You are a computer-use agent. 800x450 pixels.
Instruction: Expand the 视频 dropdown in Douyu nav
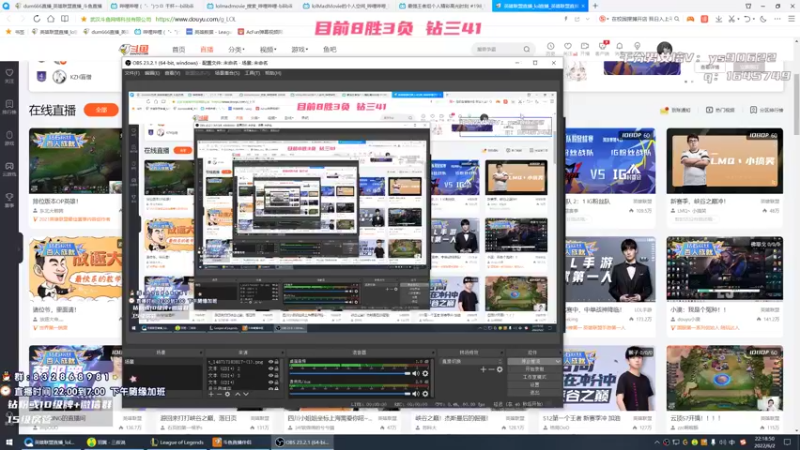click(268, 49)
